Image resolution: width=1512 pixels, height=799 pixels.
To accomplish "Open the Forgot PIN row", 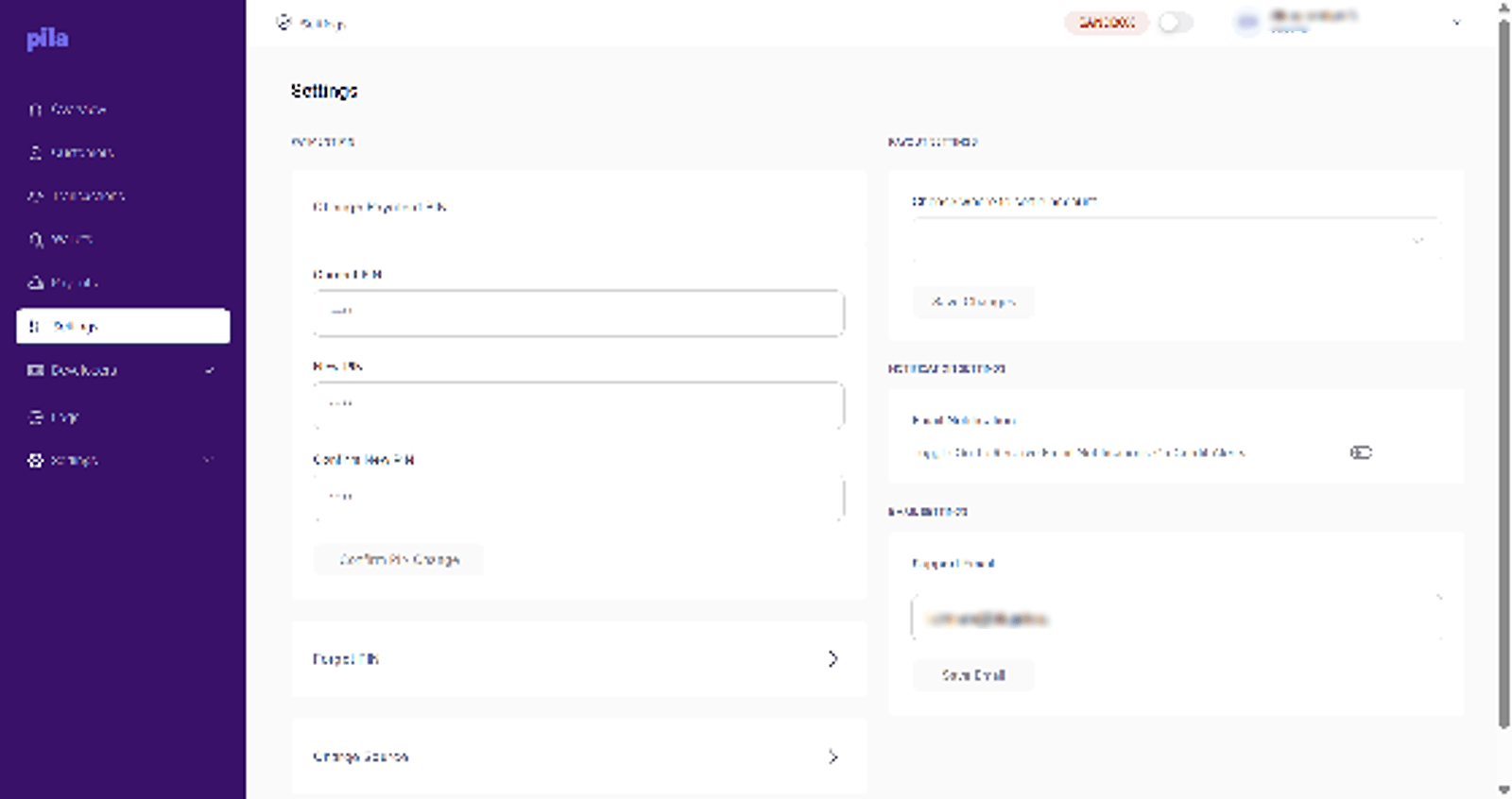I will coord(578,659).
